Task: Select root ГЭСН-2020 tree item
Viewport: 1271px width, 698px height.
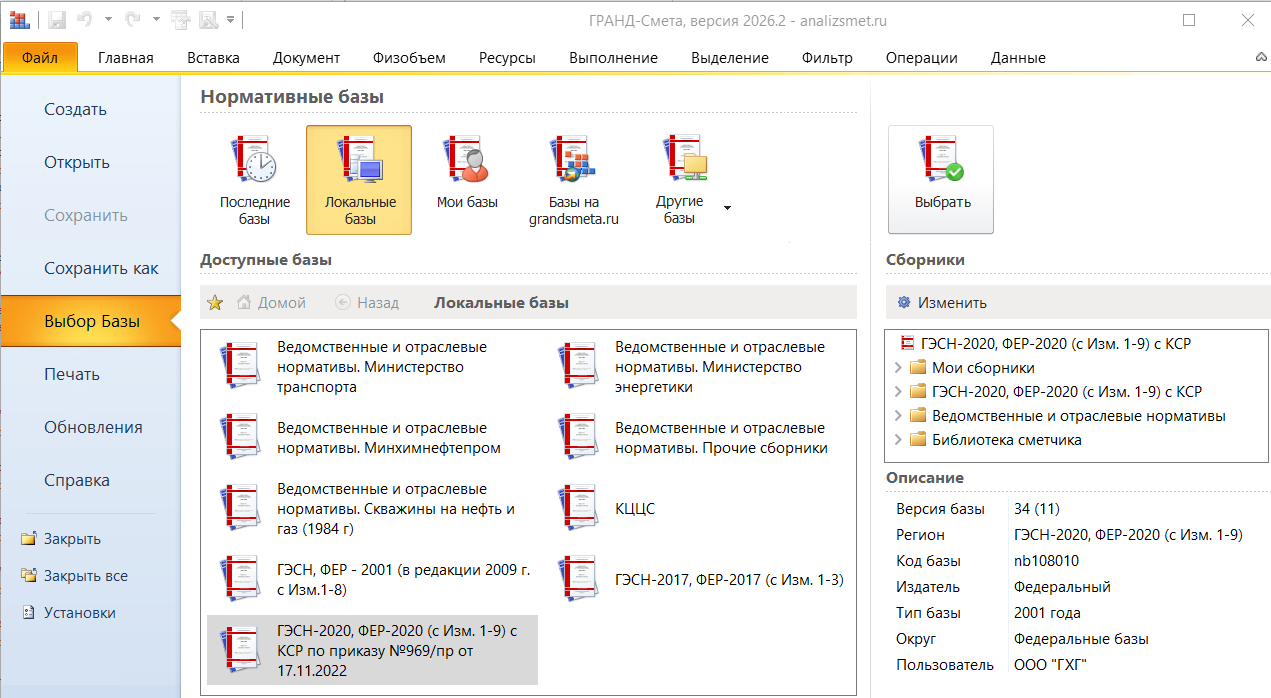Action: tap(1045, 343)
